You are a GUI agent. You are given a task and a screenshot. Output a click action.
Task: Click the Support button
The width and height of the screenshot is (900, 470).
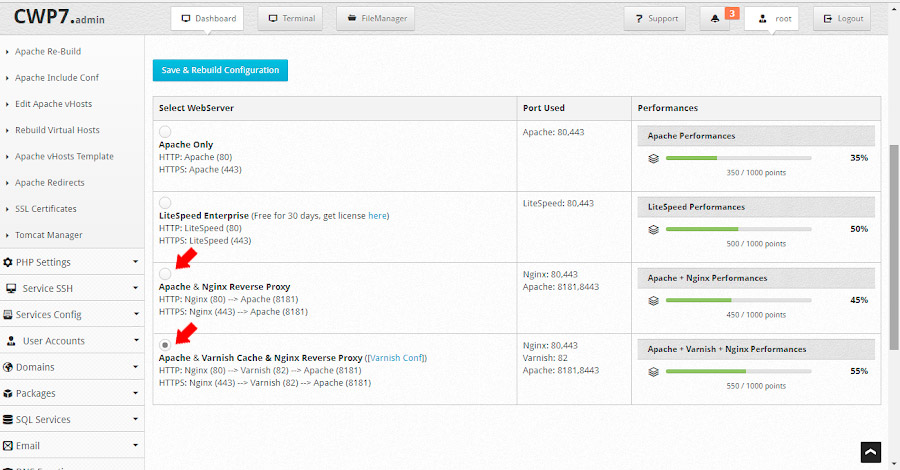click(x=655, y=18)
